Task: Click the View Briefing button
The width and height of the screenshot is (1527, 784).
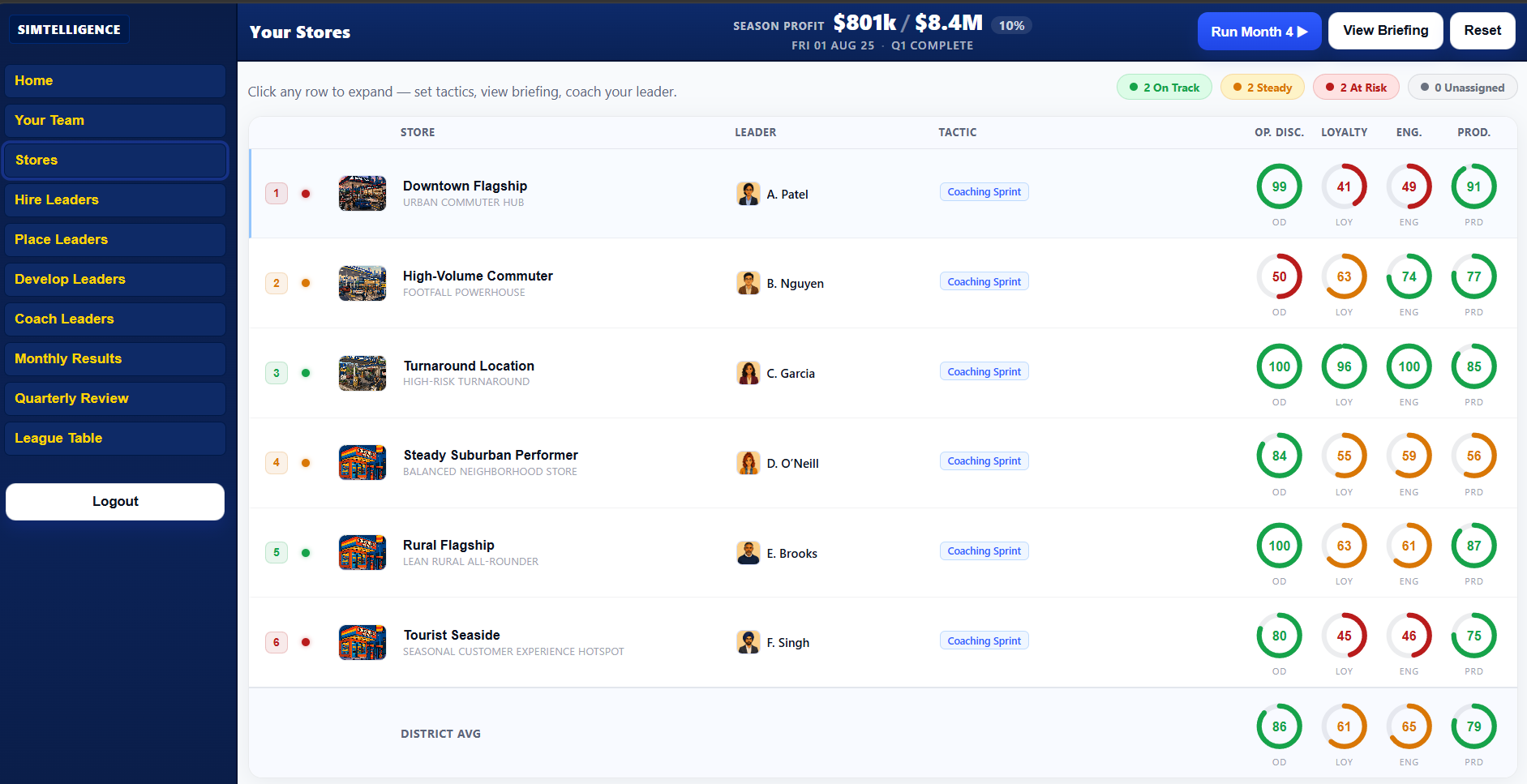Action: coord(1385,31)
